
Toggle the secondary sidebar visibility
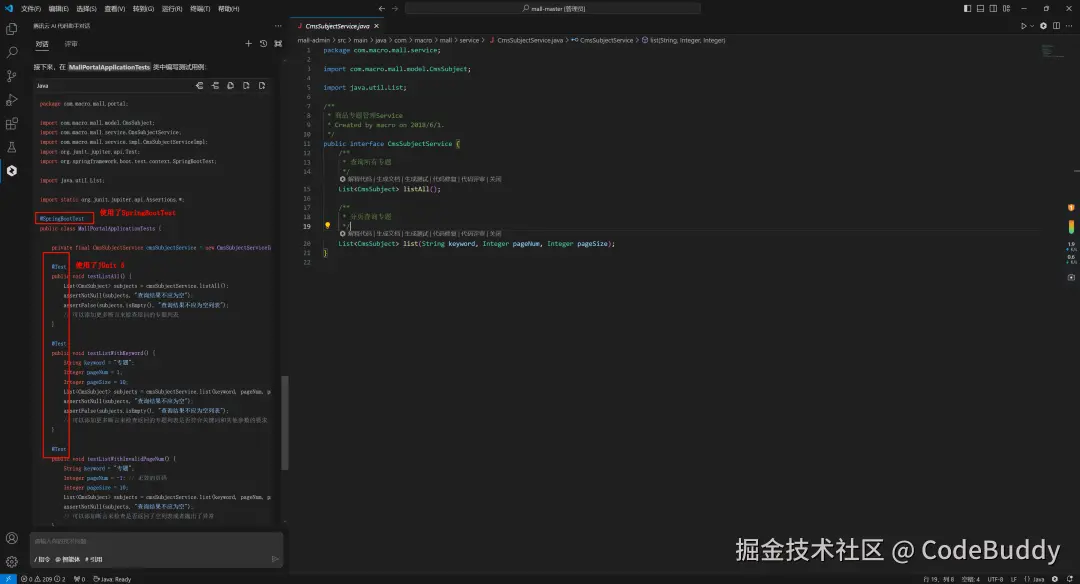click(x=991, y=8)
